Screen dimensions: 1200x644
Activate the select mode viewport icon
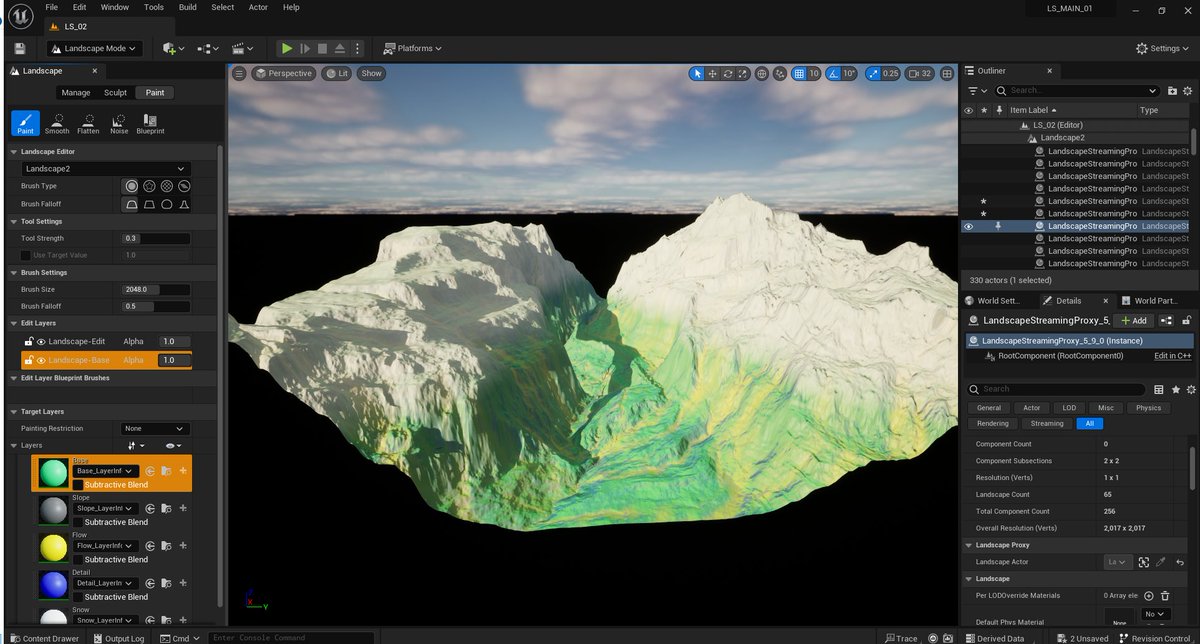(x=697, y=73)
